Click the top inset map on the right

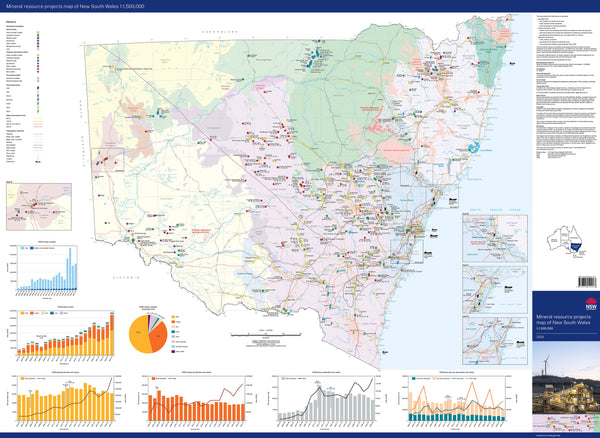coord(495,238)
